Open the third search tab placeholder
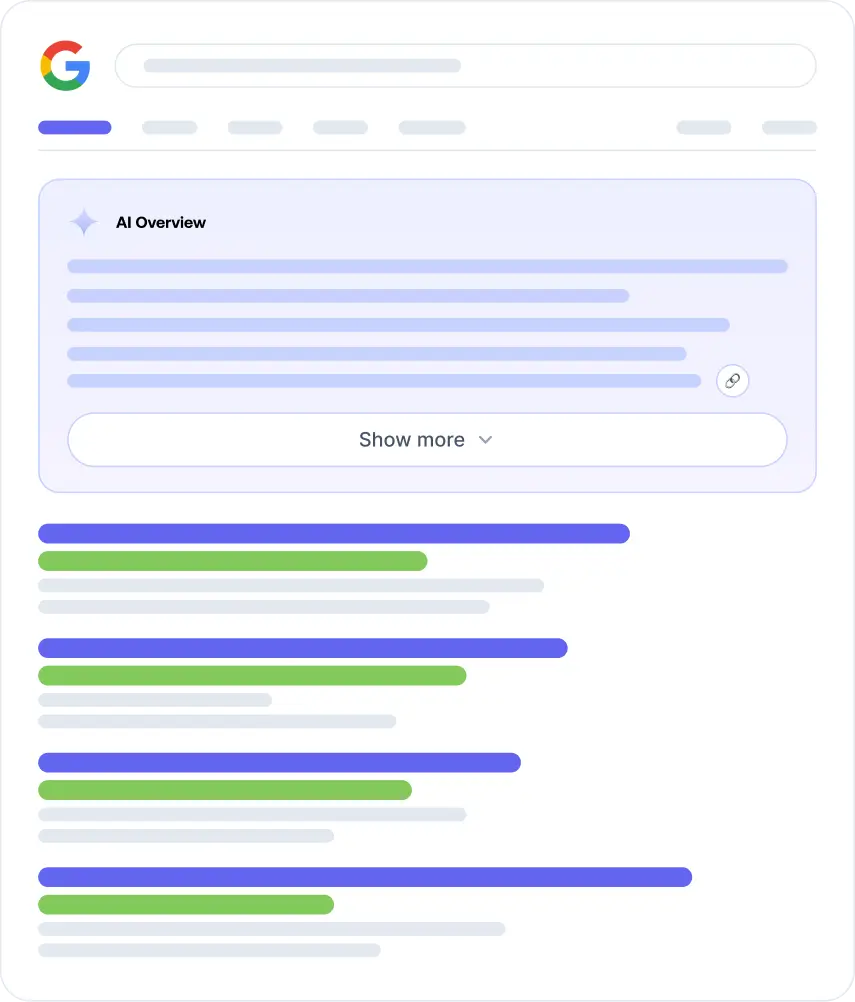Screen dimensions: 855x1002 click(255, 127)
